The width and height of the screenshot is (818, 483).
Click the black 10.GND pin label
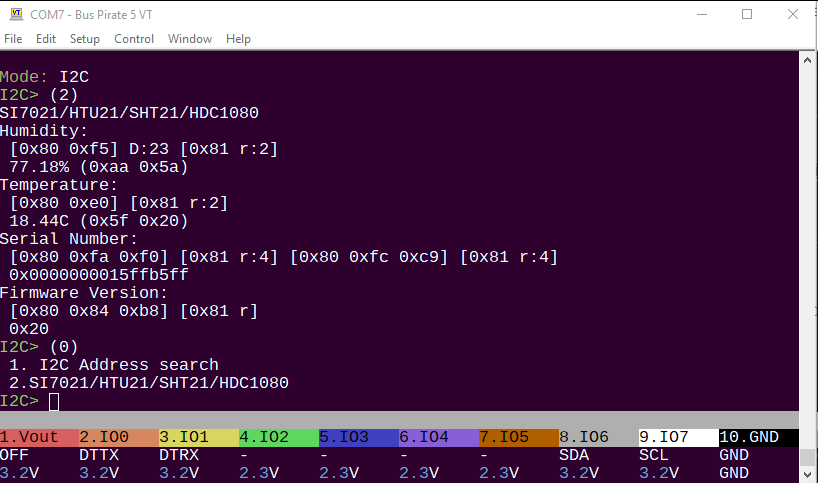coord(759,437)
